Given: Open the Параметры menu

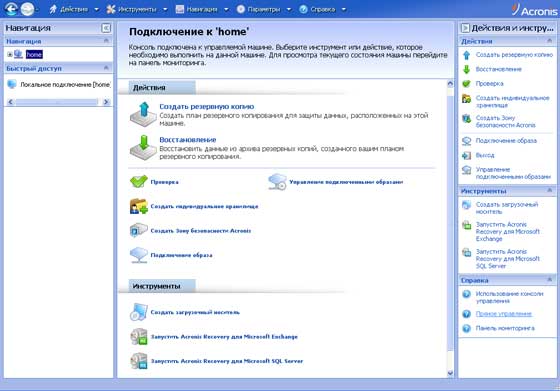Looking at the screenshot, I should pyautogui.click(x=264, y=9).
